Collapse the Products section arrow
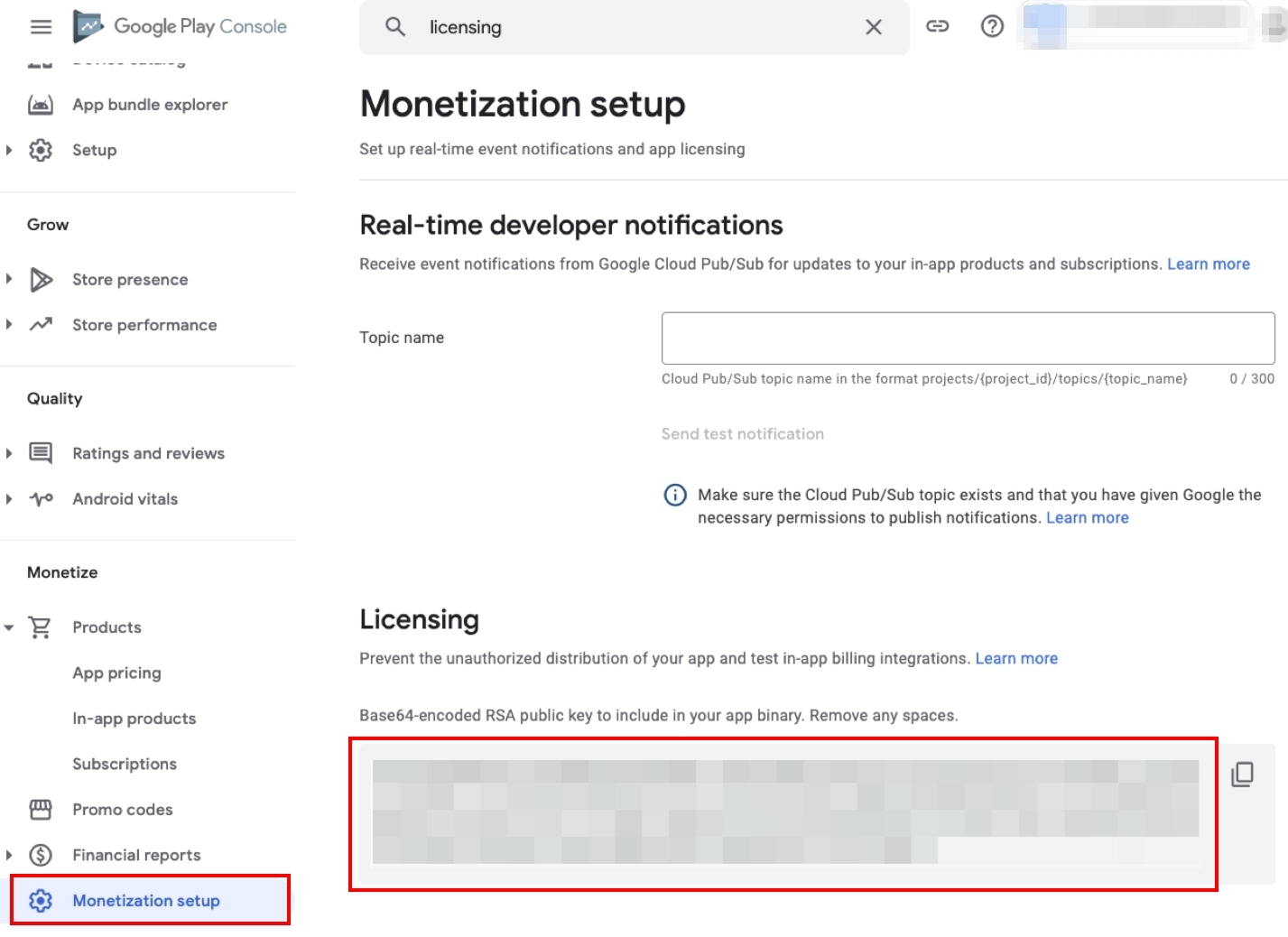The width and height of the screenshot is (1288, 937). point(9,627)
